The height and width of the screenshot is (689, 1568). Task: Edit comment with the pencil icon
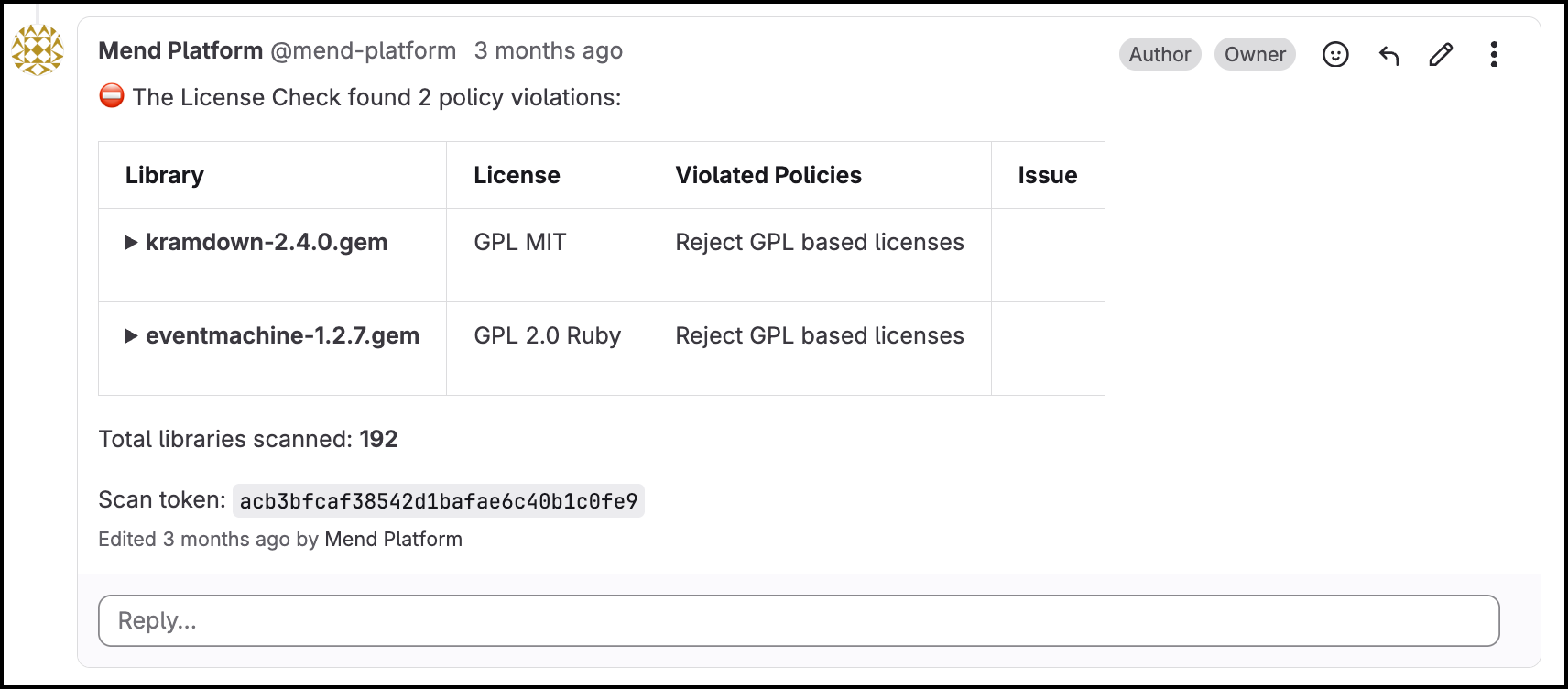pos(1441,55)
